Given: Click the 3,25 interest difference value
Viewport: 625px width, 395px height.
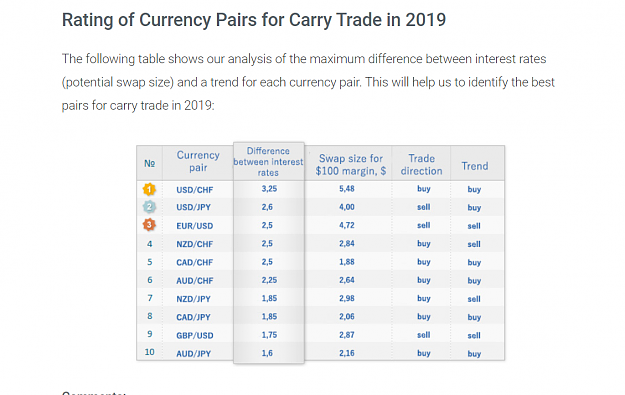Looking at the screenshot, I should point(269,189).
